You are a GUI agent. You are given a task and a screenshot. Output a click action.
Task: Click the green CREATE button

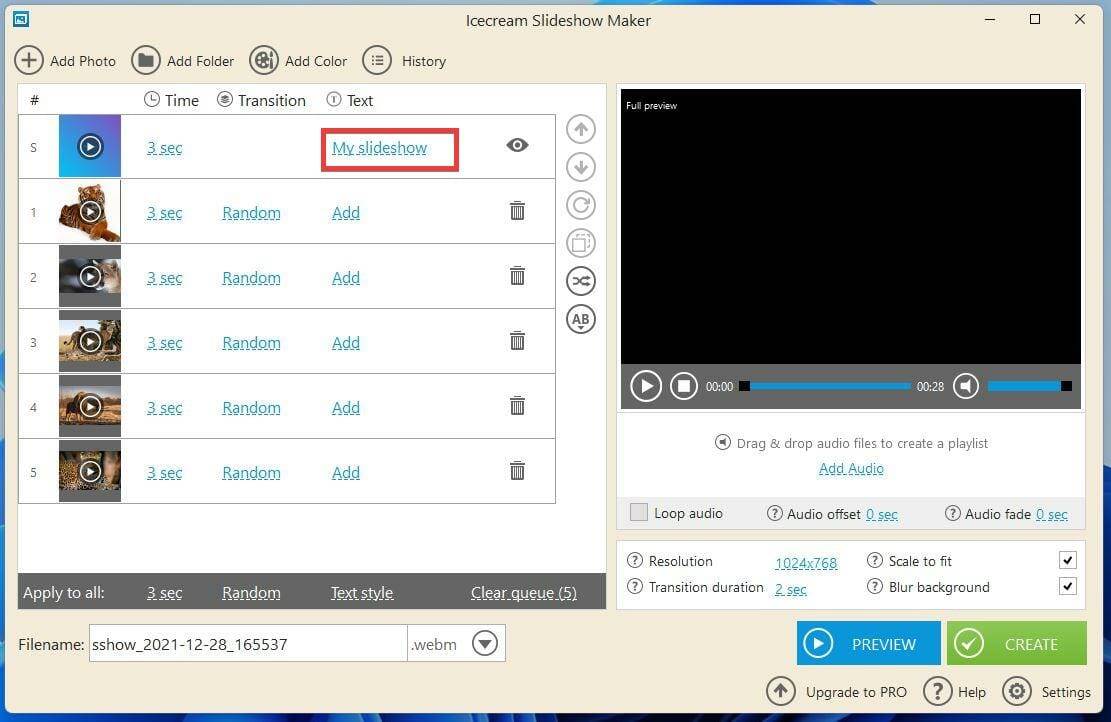(x=1016, y=644)
